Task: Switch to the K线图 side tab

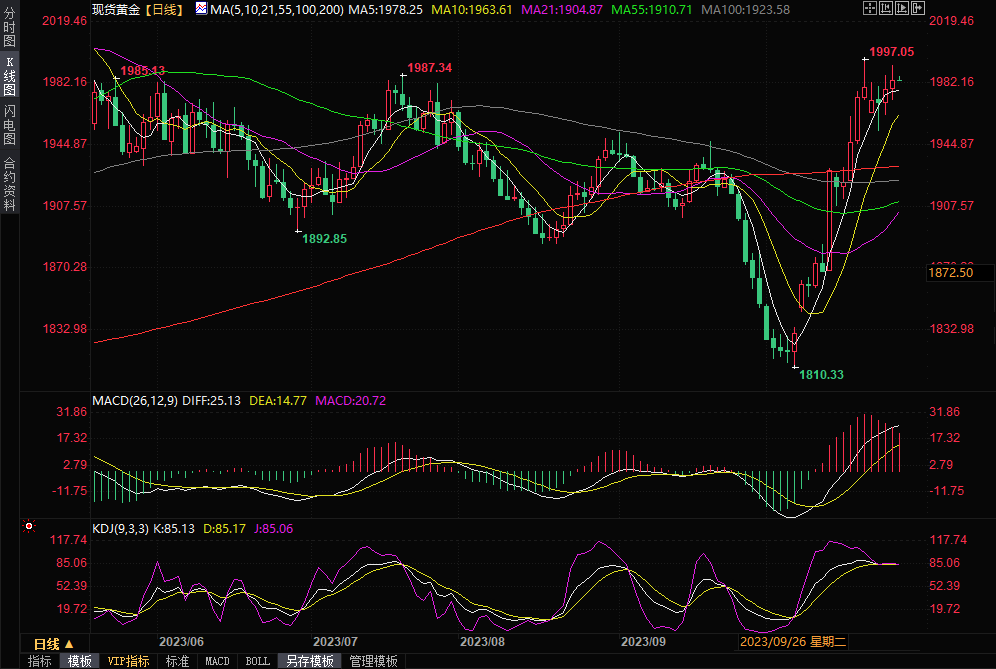Action: click(x=9, y=77)
